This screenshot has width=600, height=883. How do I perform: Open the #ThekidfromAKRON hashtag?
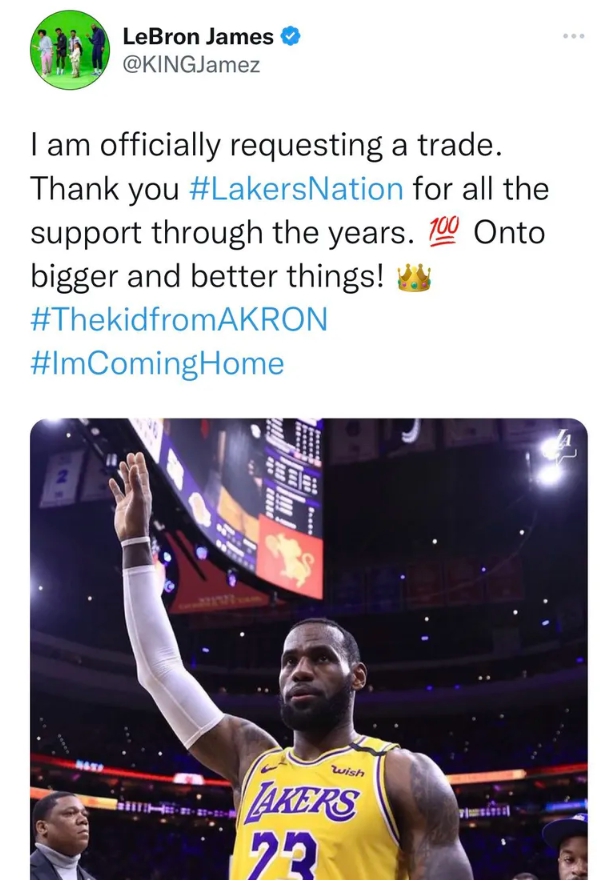click(178, 320)
